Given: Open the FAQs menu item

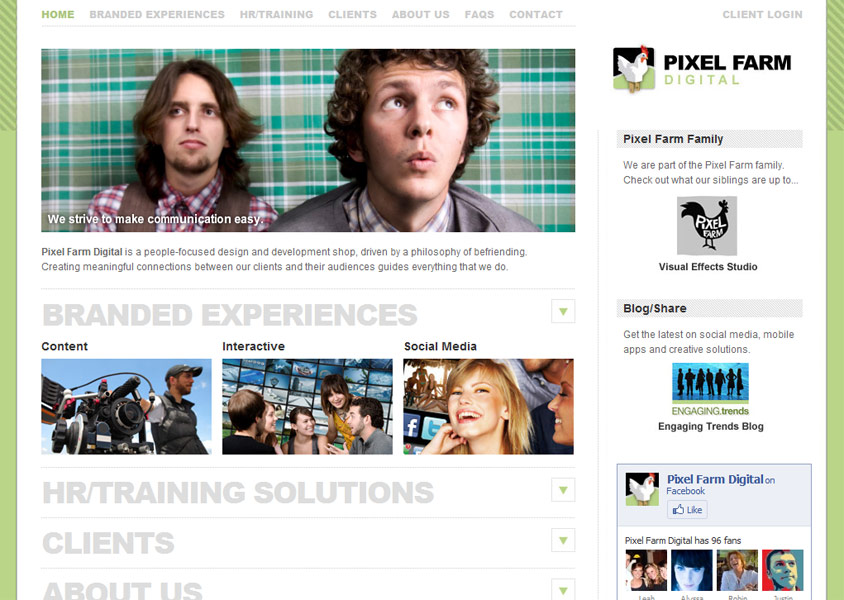Looking at the screenshot, I should point(479,15).
